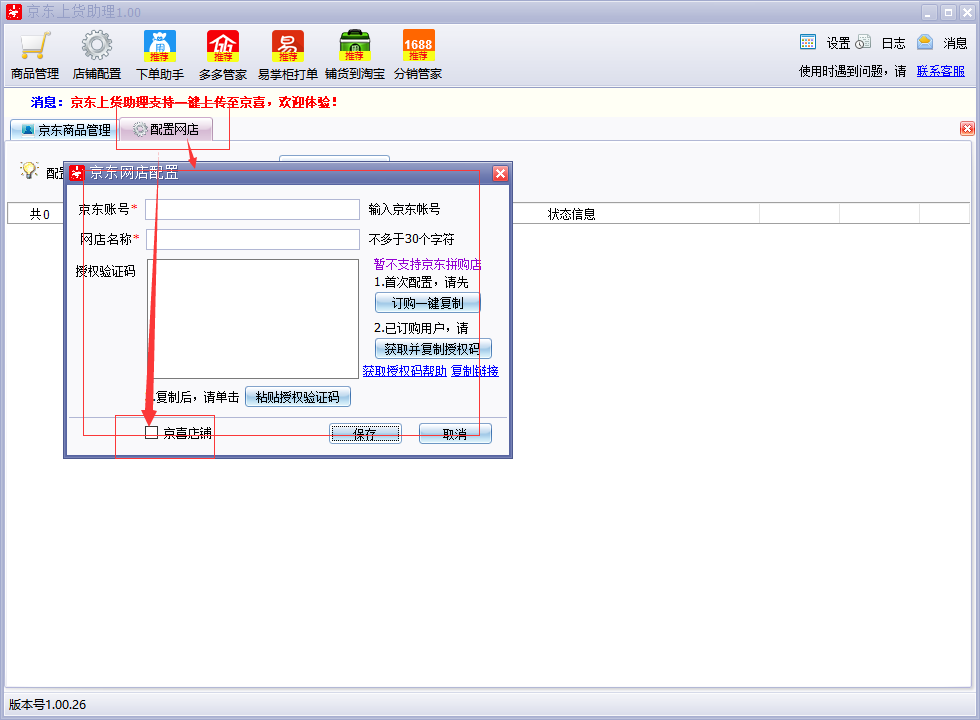This screenshot has width=980, height=720.
Task: Close the 京东网店配置 dialog
Action: click(500, 174)
